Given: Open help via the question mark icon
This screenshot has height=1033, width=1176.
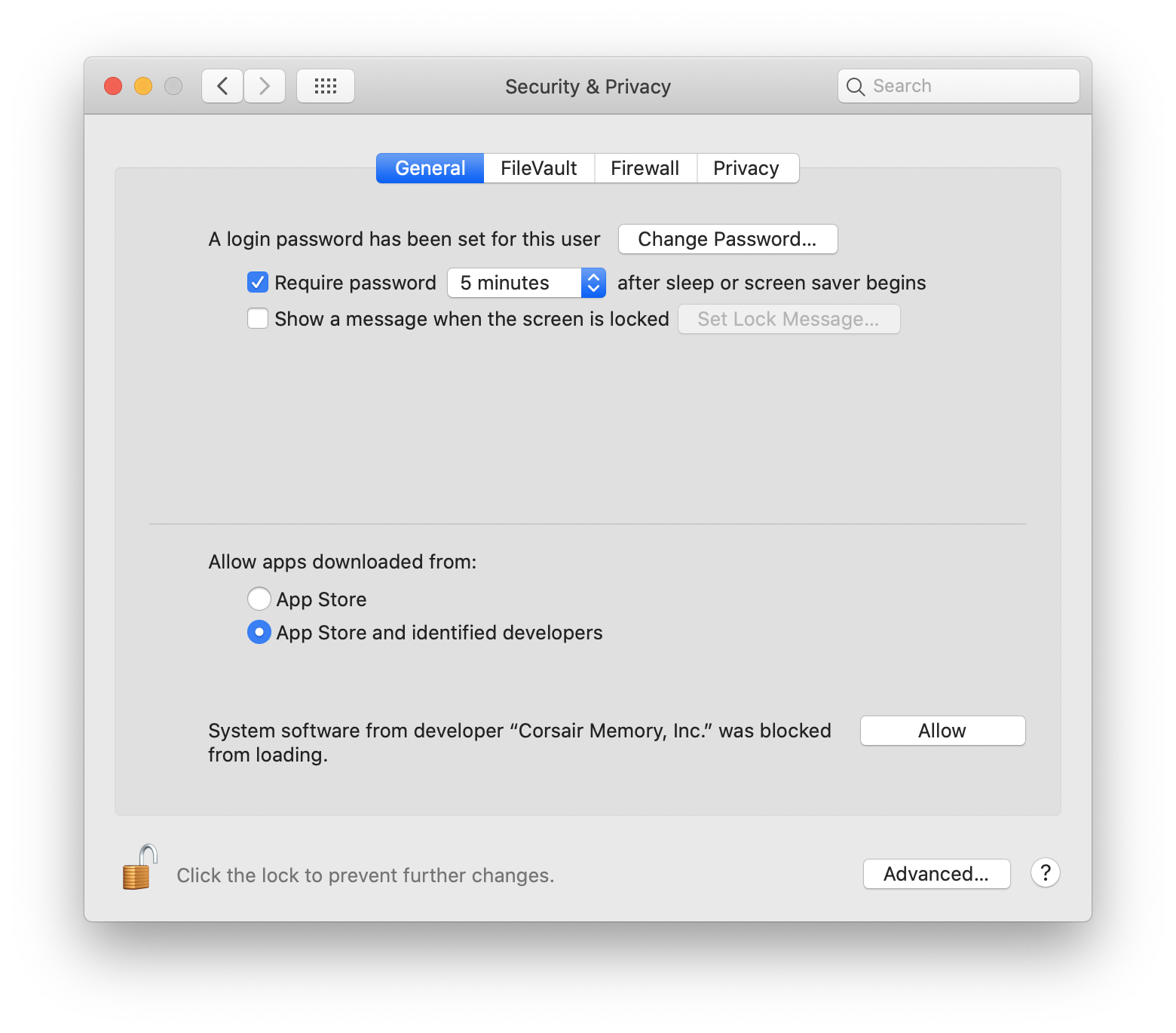Looking at the screenshot, I should [x=1045, y=873].
